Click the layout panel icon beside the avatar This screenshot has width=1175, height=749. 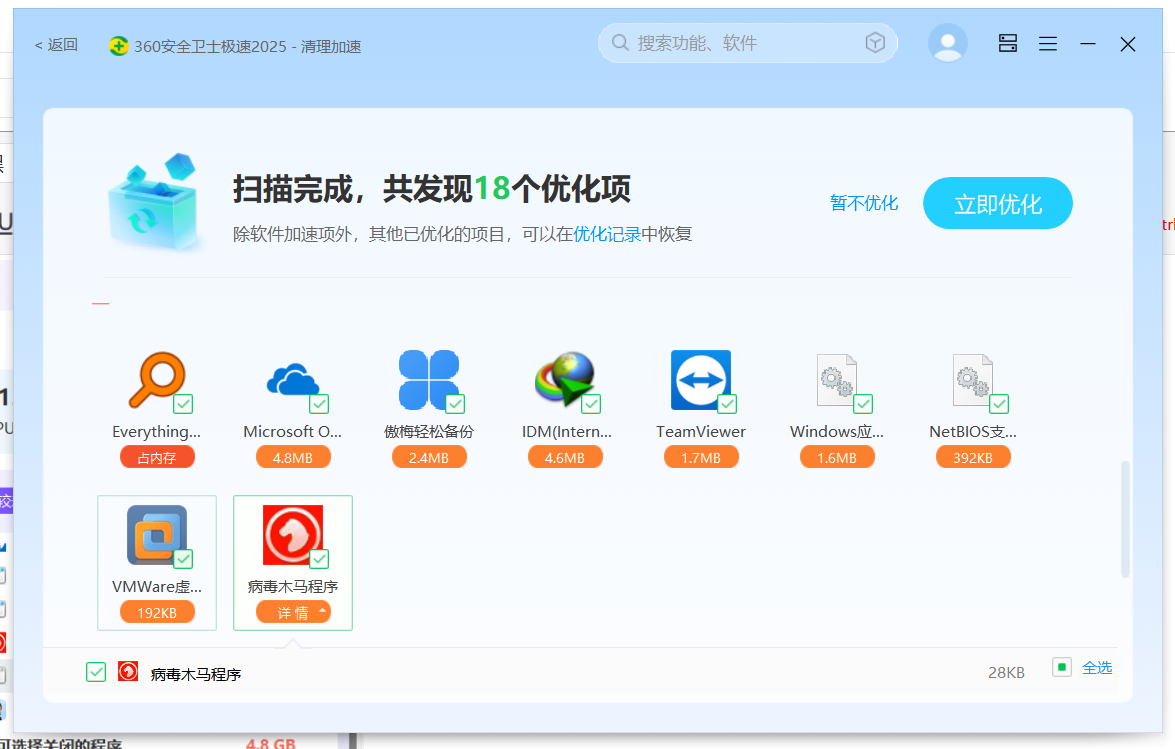click(x=1008, y=43)
